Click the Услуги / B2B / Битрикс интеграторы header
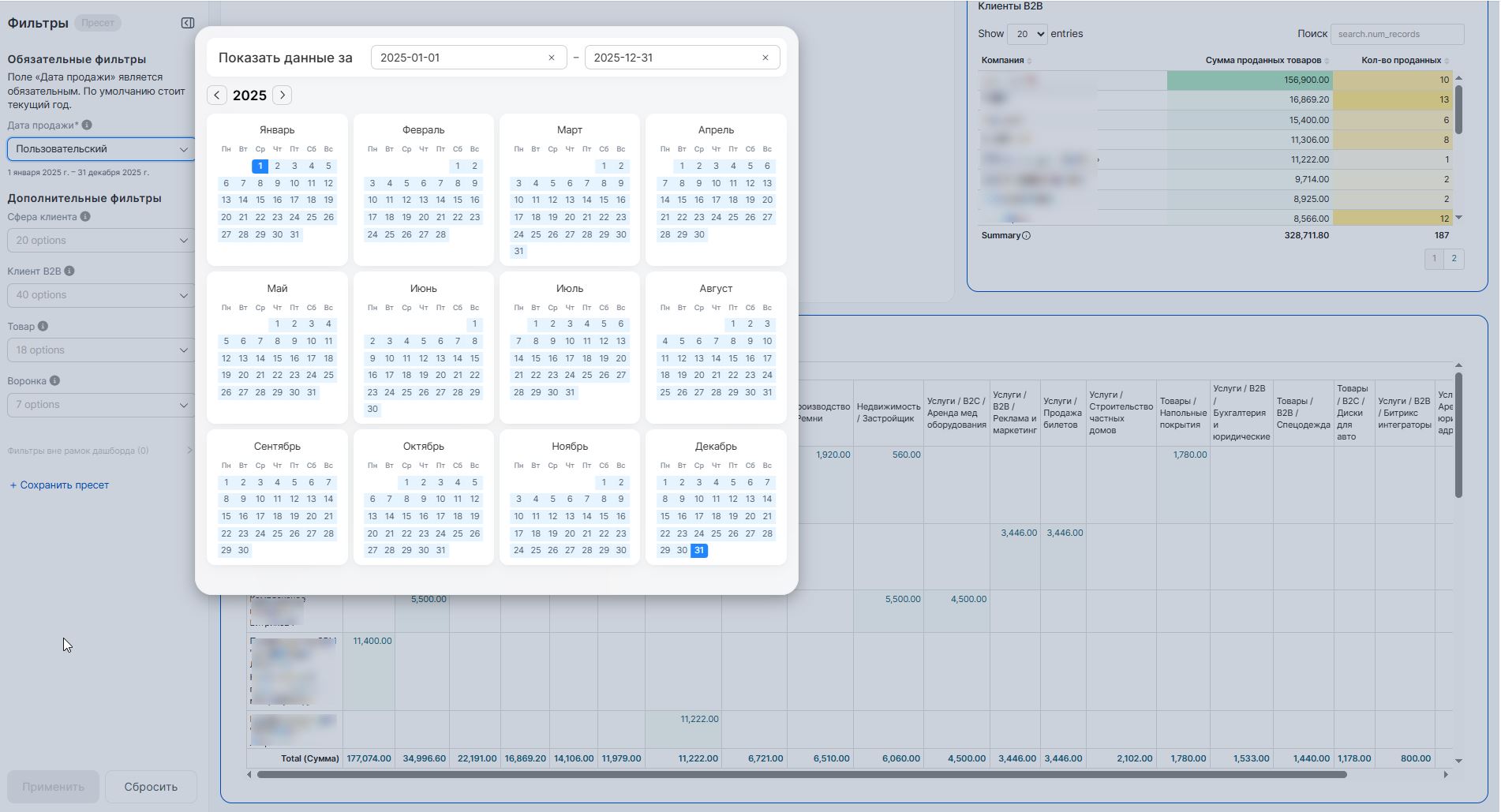This screenshot has height=812, width=1501. 1405,413
